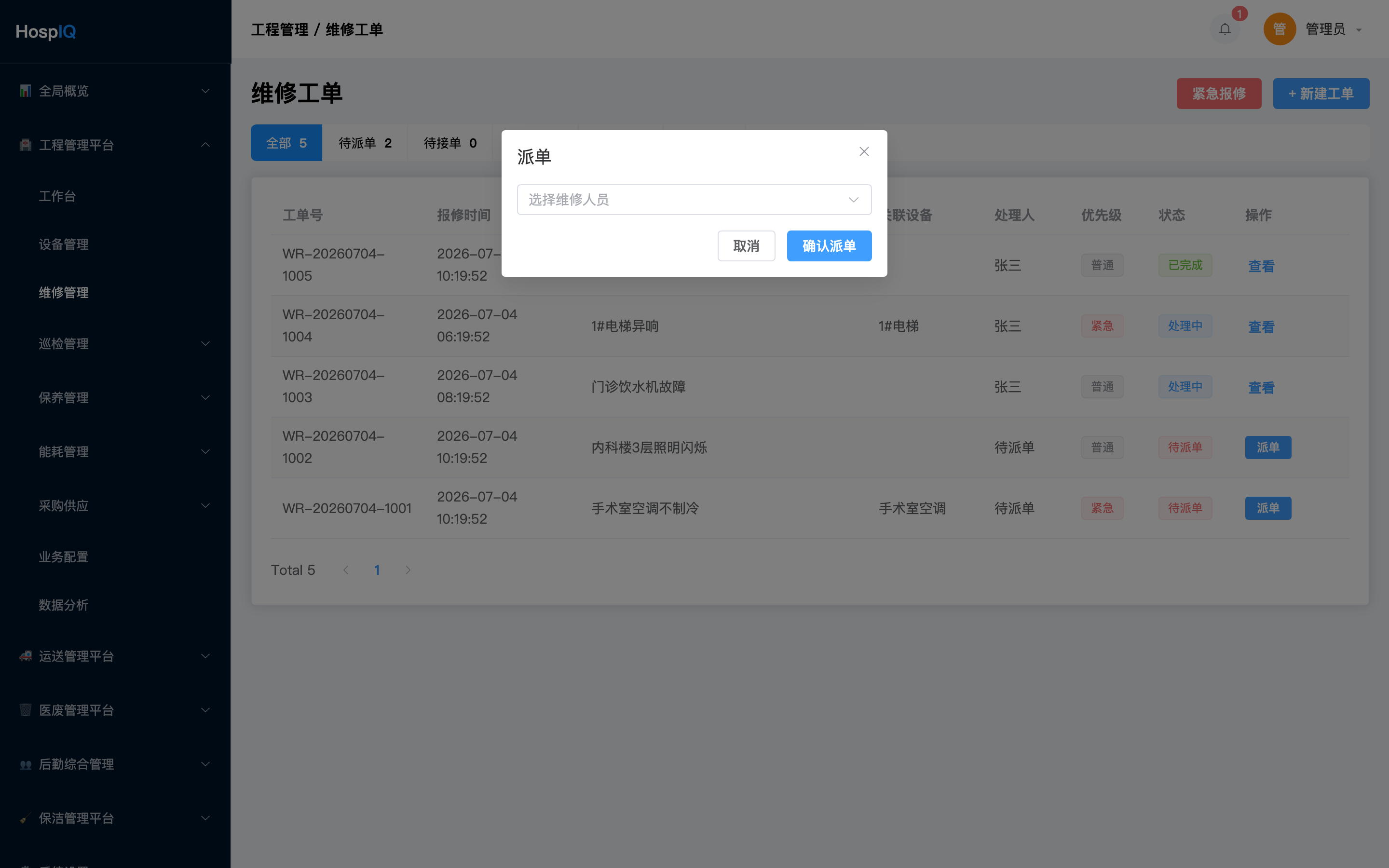Click the 运送管理平台 truck icon
Screen dimensions: 1389x868
(x=25, y=656)
